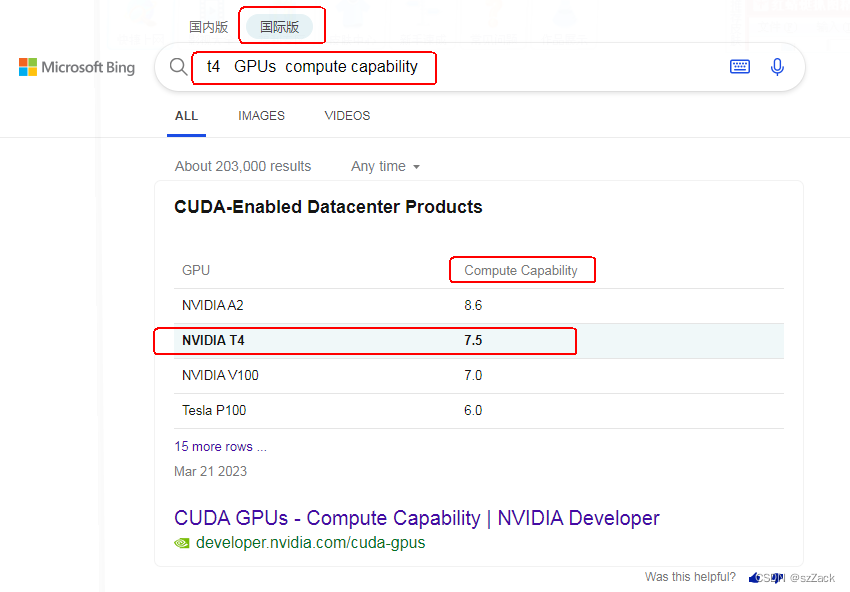Switch to the IMAGES tab

pos(261,115)
